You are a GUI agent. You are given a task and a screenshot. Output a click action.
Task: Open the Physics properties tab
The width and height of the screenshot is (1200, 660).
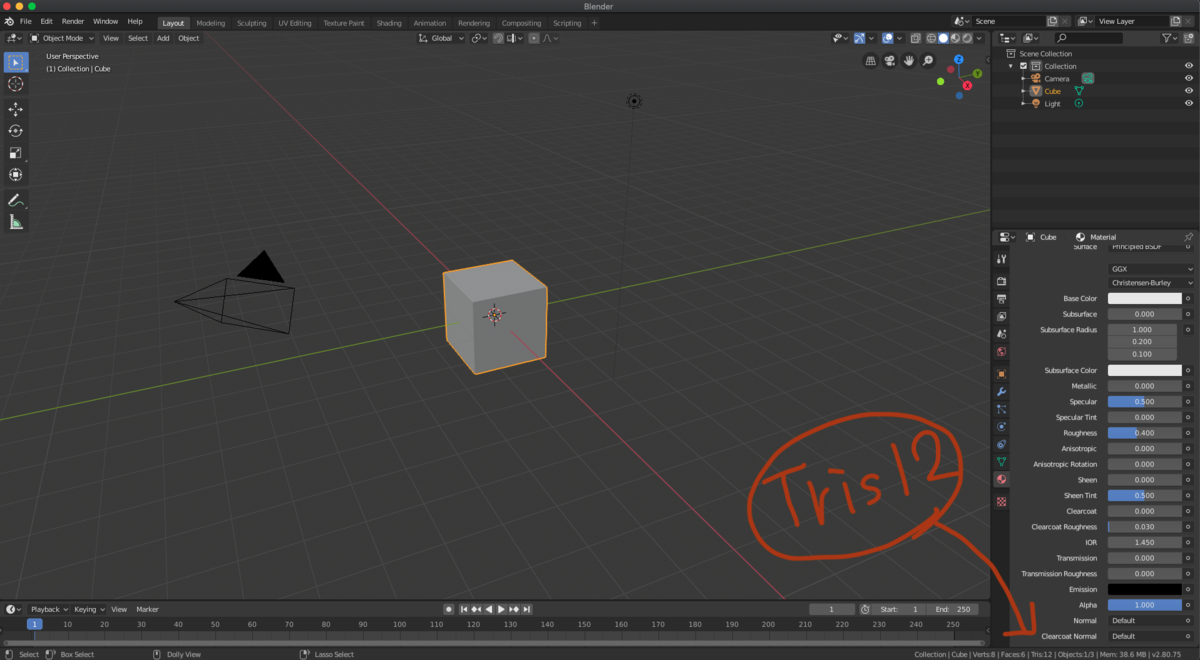[1001, 427]
